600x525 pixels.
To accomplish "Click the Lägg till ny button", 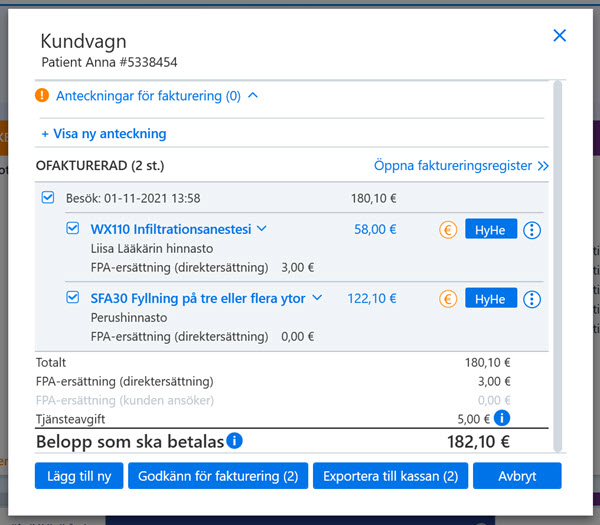I will click(x=79, y=476).
